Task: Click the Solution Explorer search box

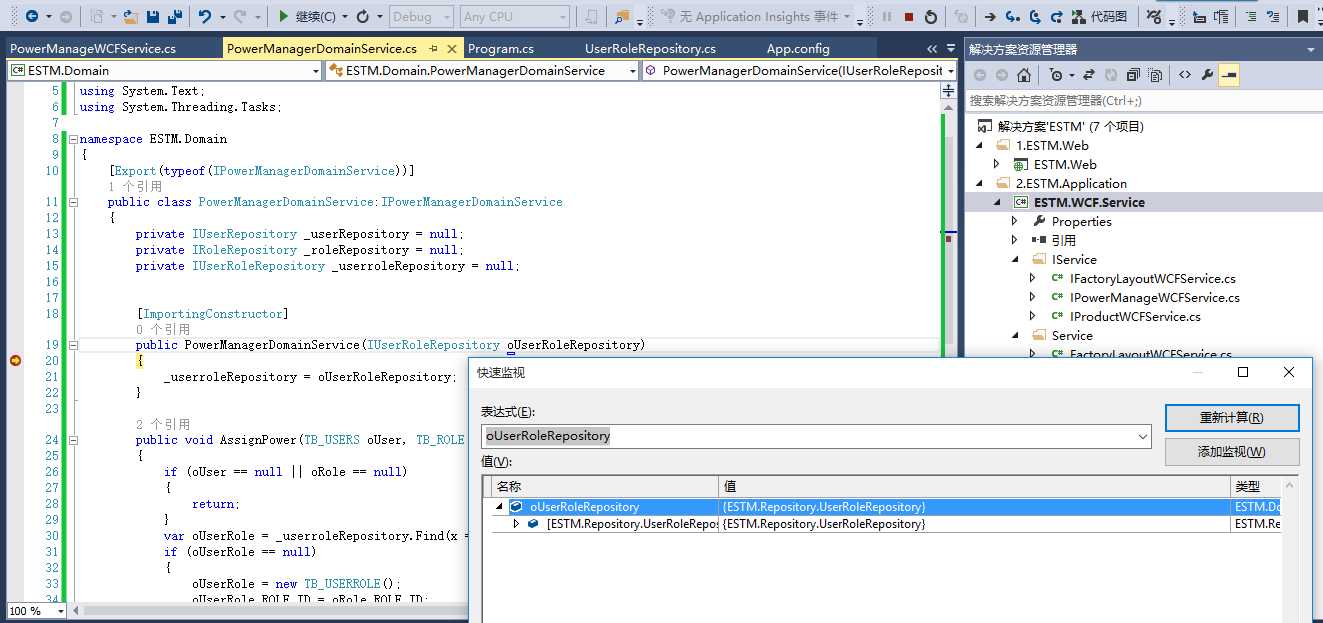Action: tap(1140, 100)
